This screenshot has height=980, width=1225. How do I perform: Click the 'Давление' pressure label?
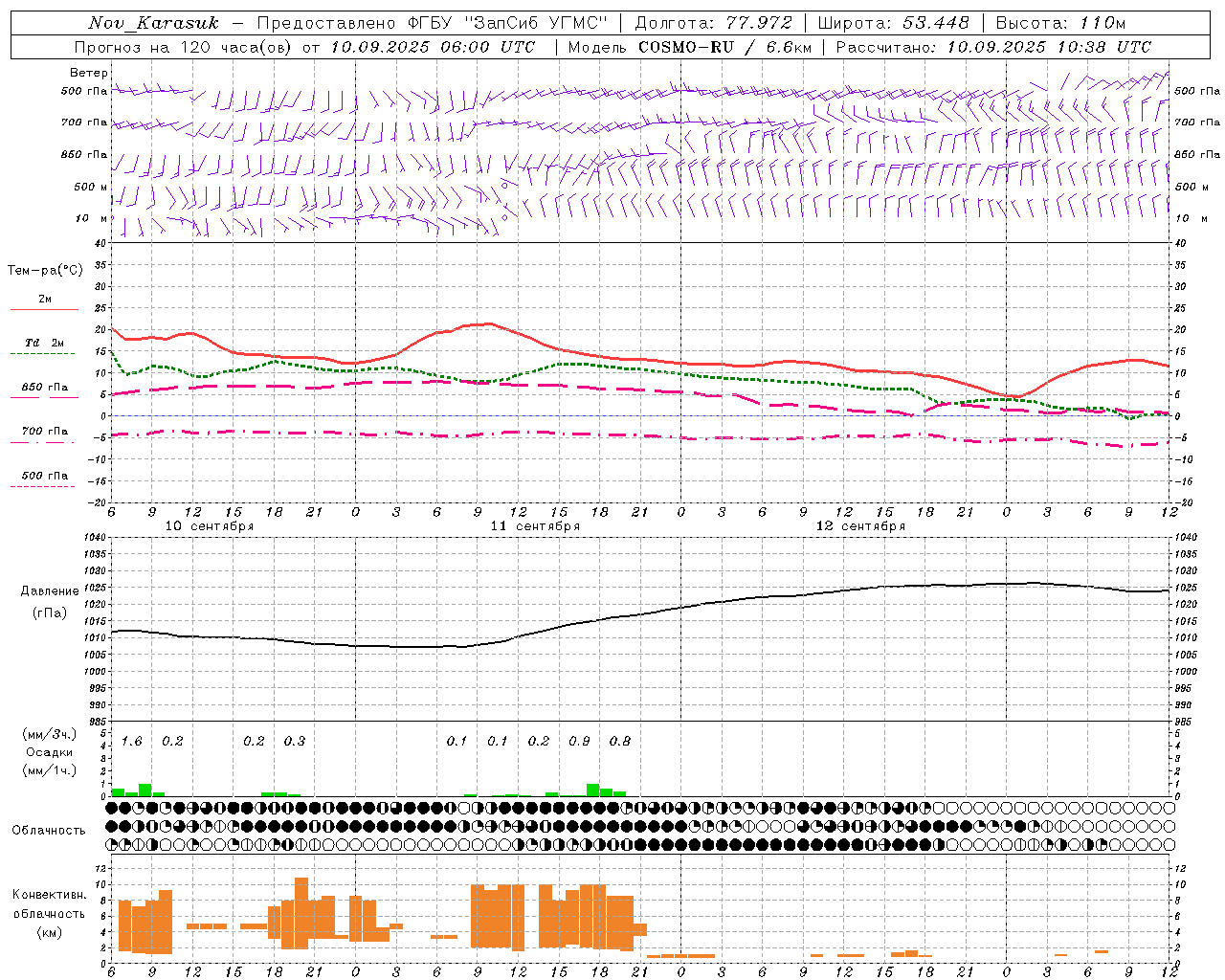tap(50, 591)
